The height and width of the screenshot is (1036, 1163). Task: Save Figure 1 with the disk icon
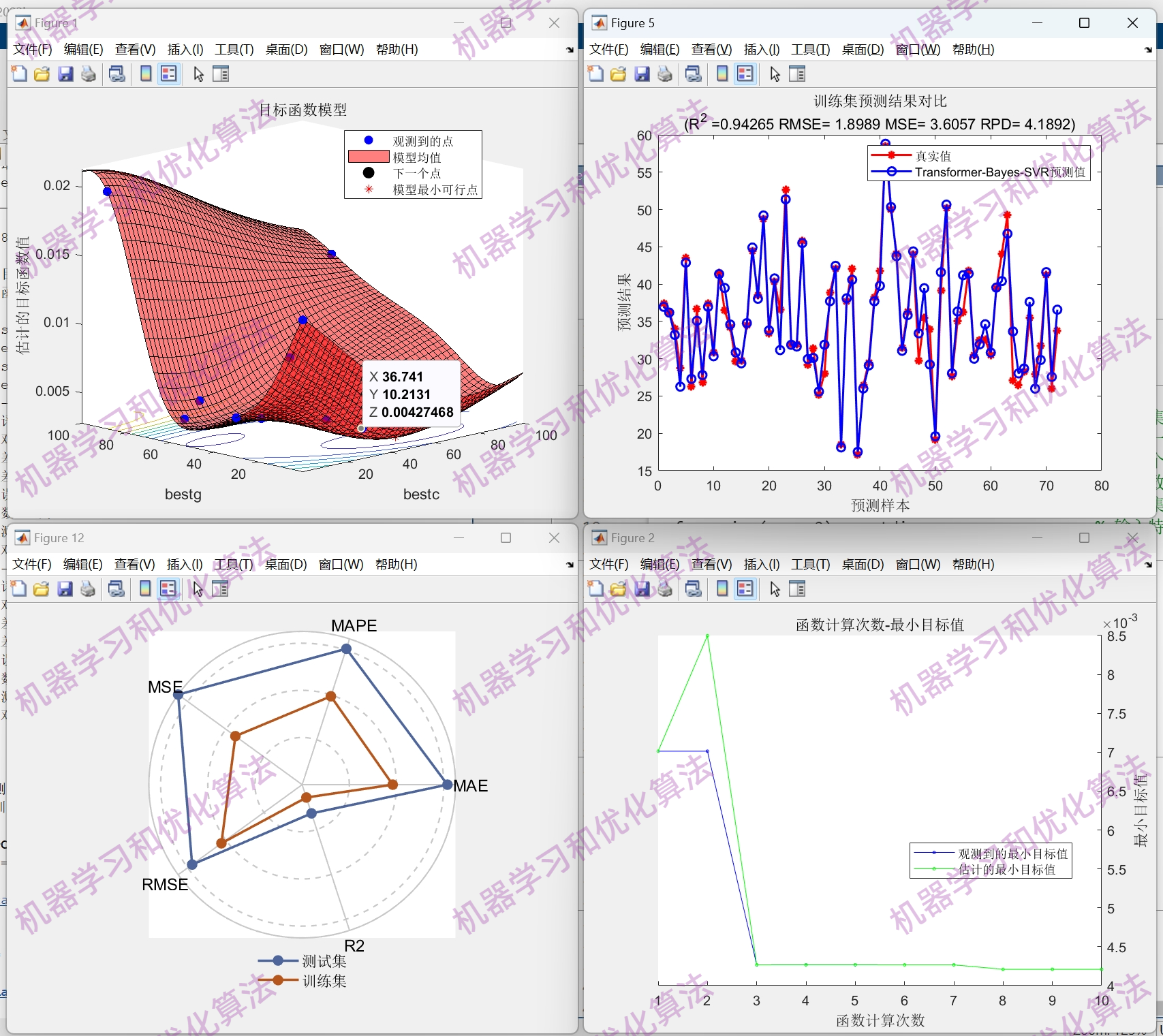click(65, 74)
